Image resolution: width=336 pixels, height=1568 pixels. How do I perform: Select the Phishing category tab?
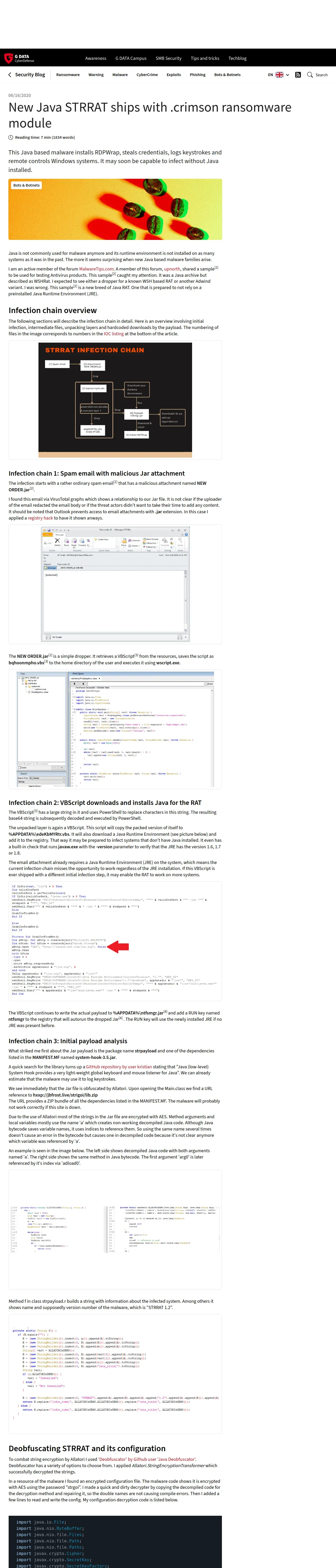(198, 75)
